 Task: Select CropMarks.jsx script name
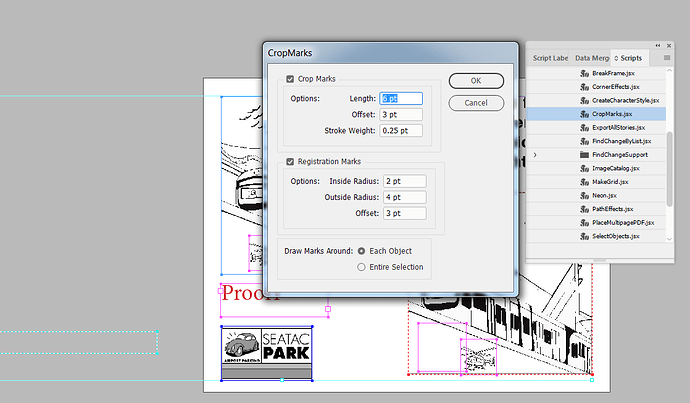tap(612, 114)
